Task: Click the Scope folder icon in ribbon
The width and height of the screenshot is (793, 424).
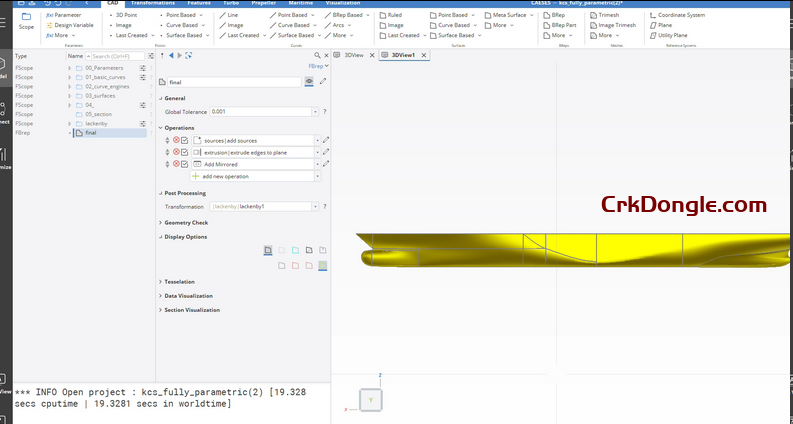Action: 26,17
